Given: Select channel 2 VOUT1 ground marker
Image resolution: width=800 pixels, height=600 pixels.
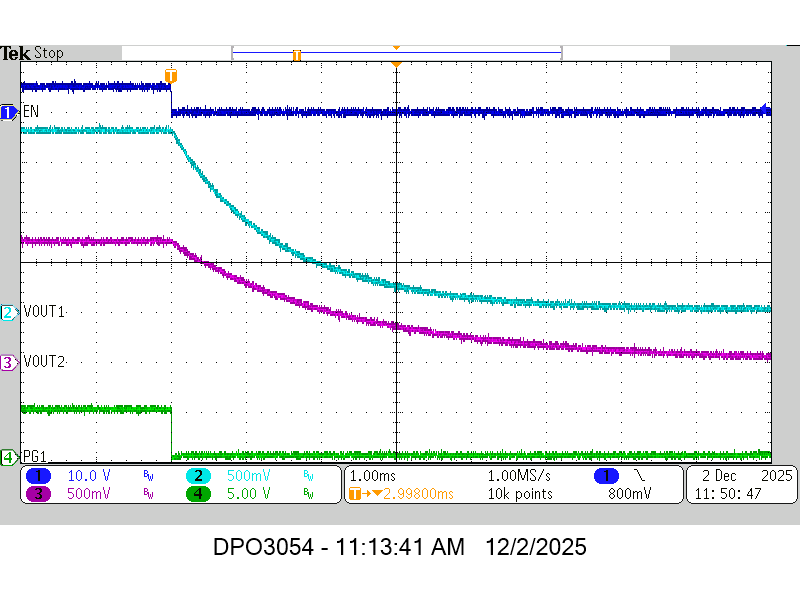Looking at the screenshot, I should (x=8, y=312).
